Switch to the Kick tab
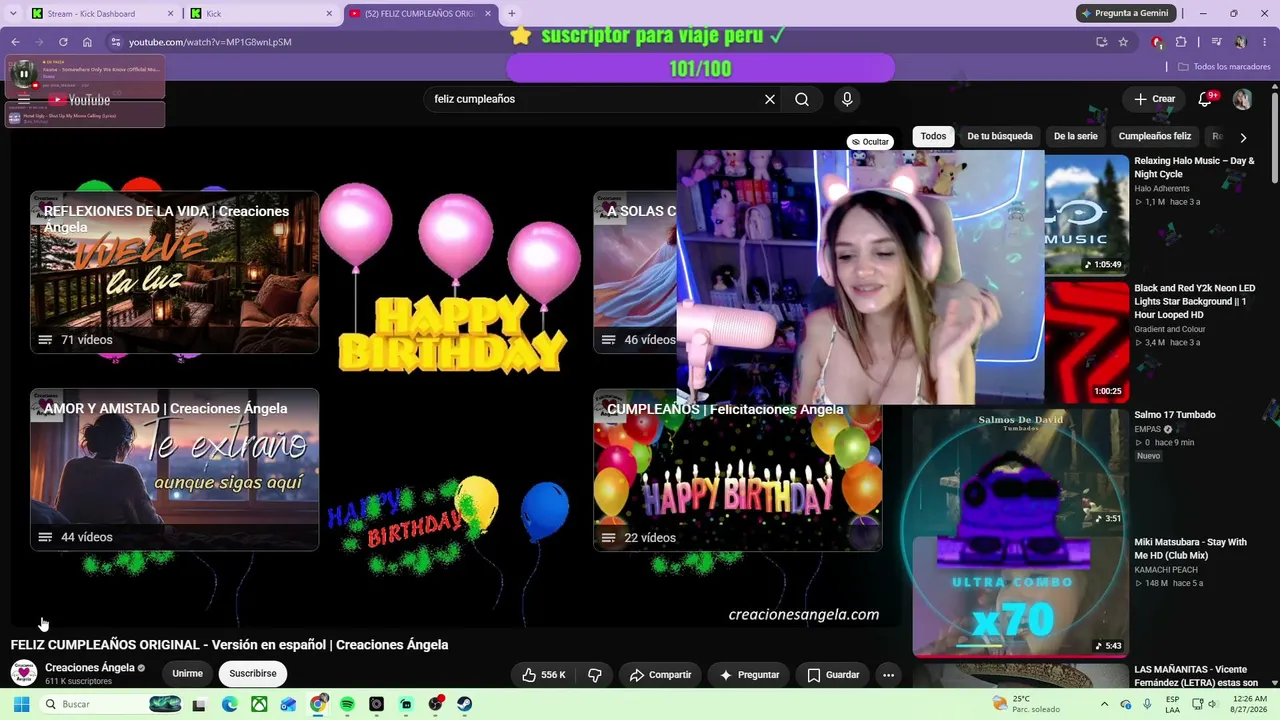 pyautogui.click(x=262, y=14)
